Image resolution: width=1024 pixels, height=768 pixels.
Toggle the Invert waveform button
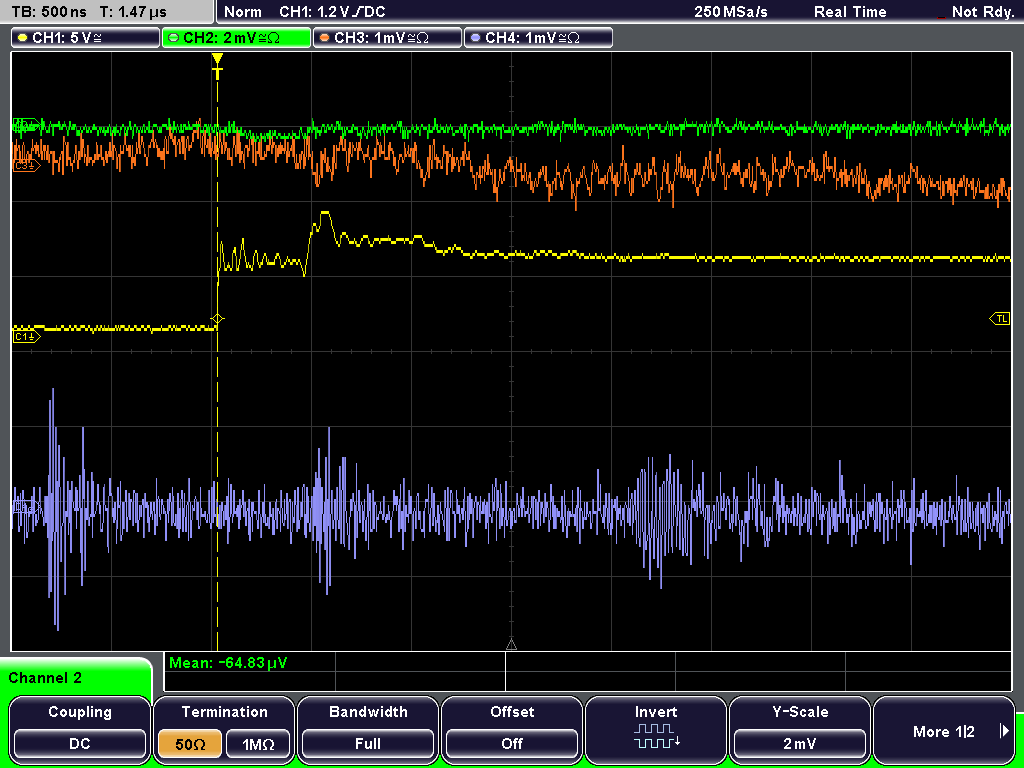click(656, 728)
